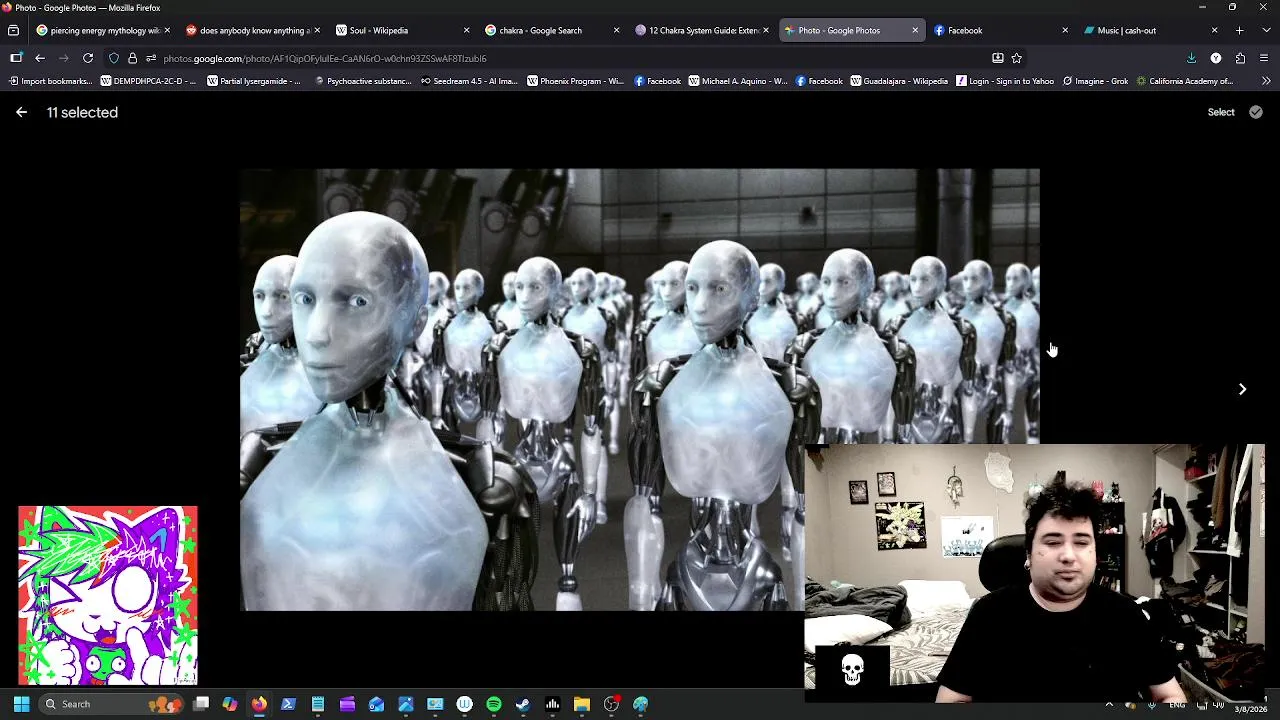Close the chakra - Google Search tab
1280x720 pixels.
tap(616, 30)
